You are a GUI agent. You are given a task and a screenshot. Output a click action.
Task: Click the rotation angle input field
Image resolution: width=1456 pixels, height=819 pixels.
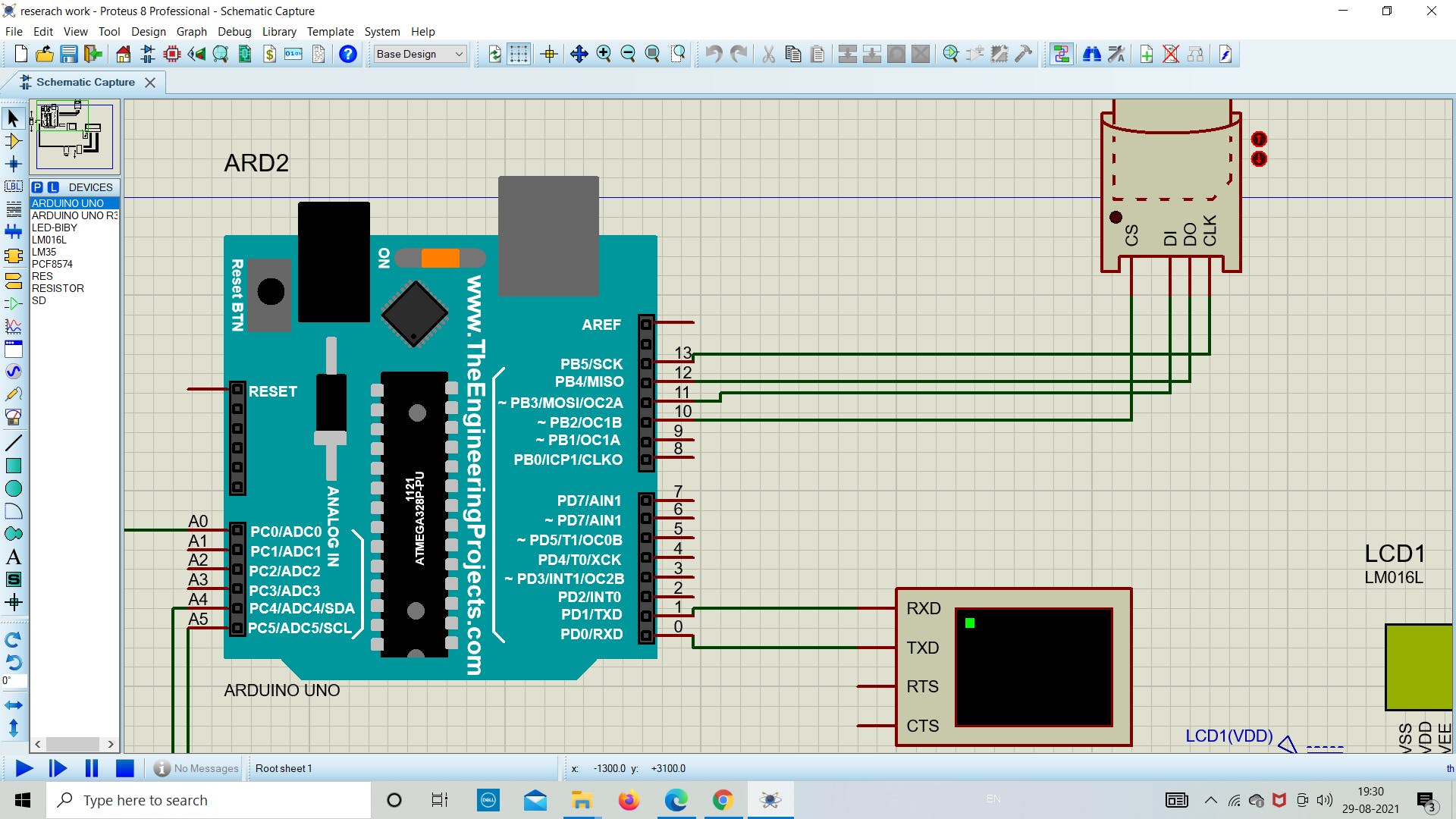(14, 680)
